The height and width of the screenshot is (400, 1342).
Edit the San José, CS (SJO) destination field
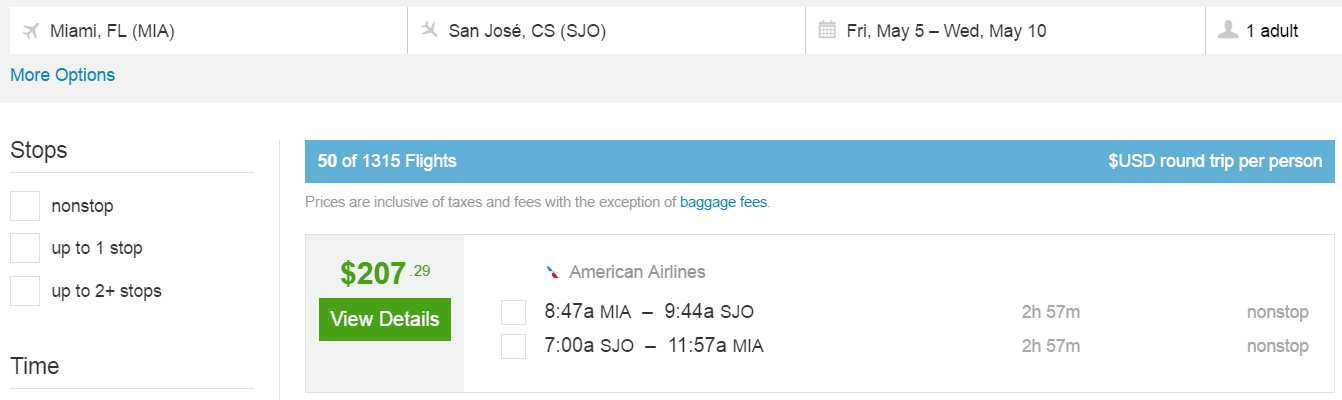[x=607, y=31]
